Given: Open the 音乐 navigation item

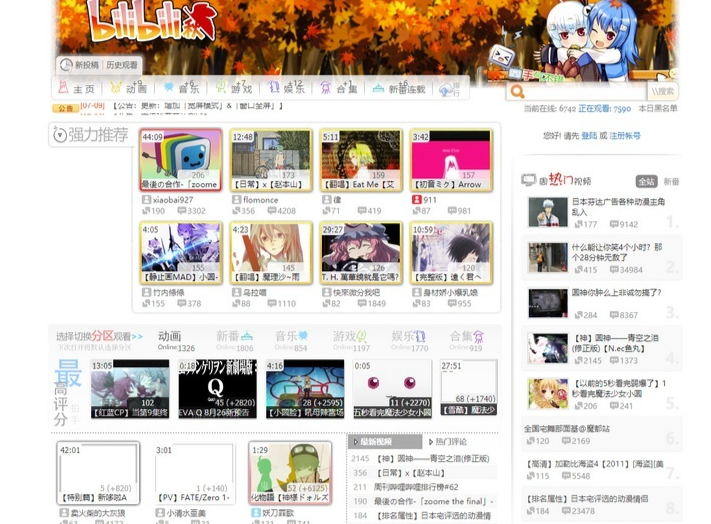Looking at the screenshot, I should click(182, 87).
